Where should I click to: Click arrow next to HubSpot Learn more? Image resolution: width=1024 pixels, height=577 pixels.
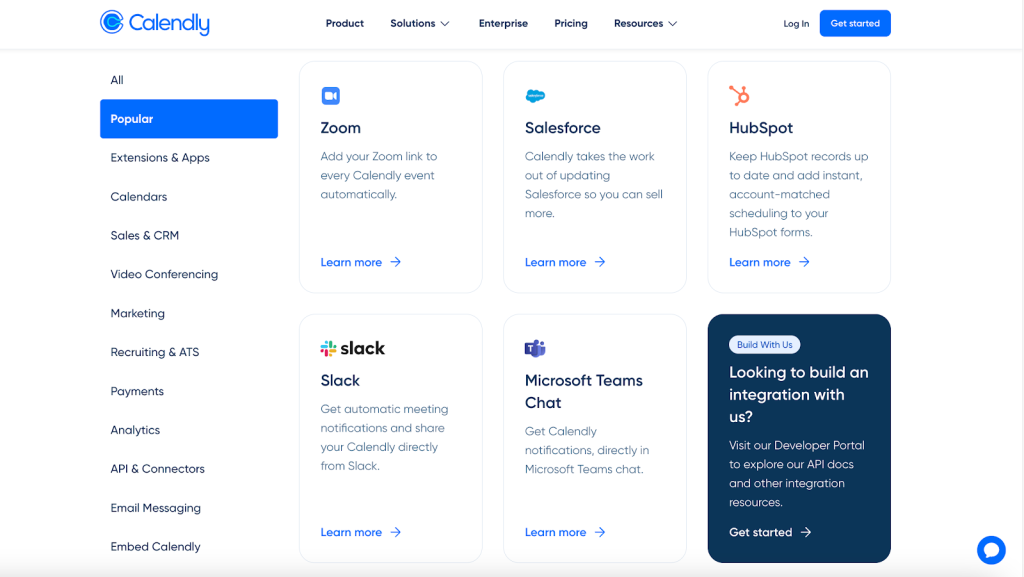(805, 262)
